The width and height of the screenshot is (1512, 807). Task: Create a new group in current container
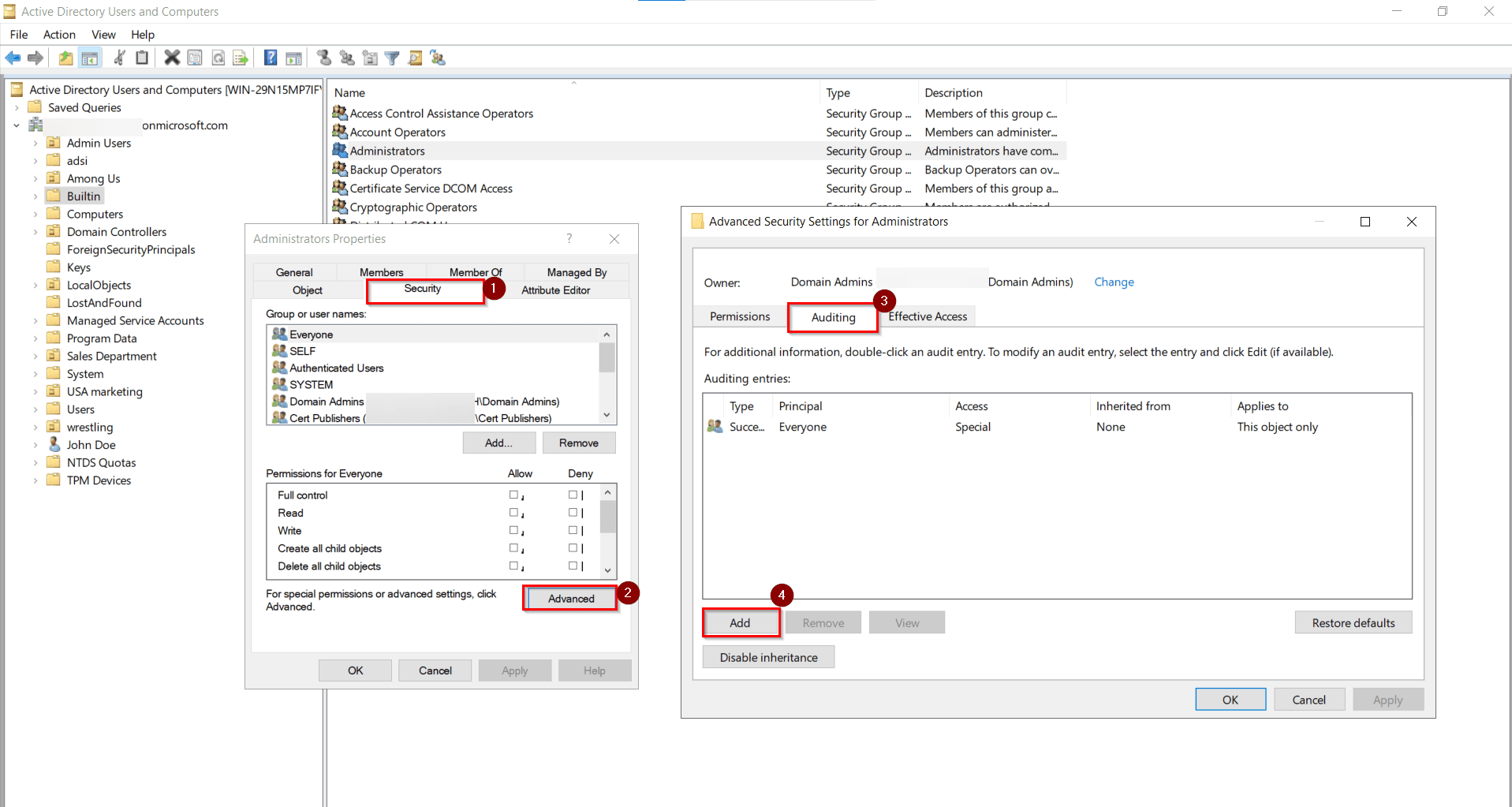347,58
